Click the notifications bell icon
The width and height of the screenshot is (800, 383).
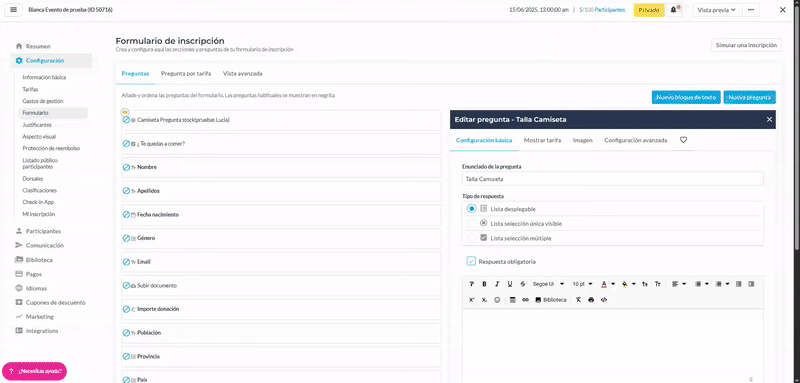click(673, 10)
